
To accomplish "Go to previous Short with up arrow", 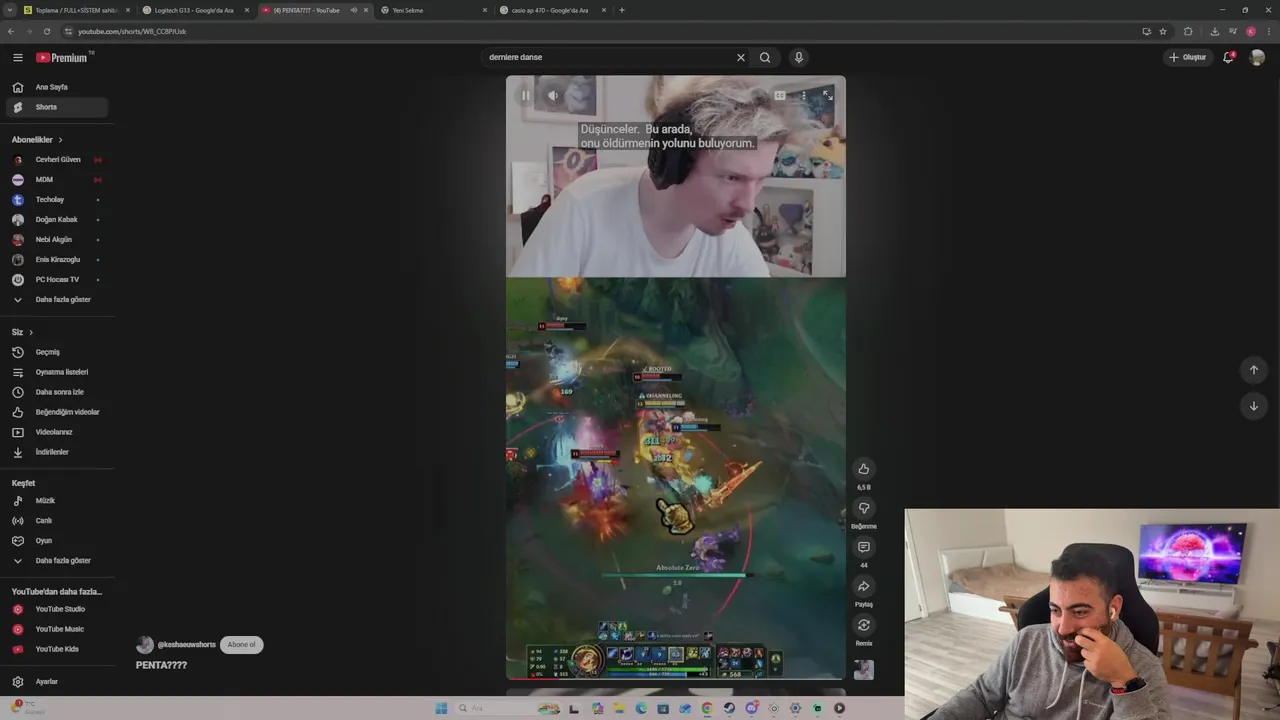I will 1254,370.
